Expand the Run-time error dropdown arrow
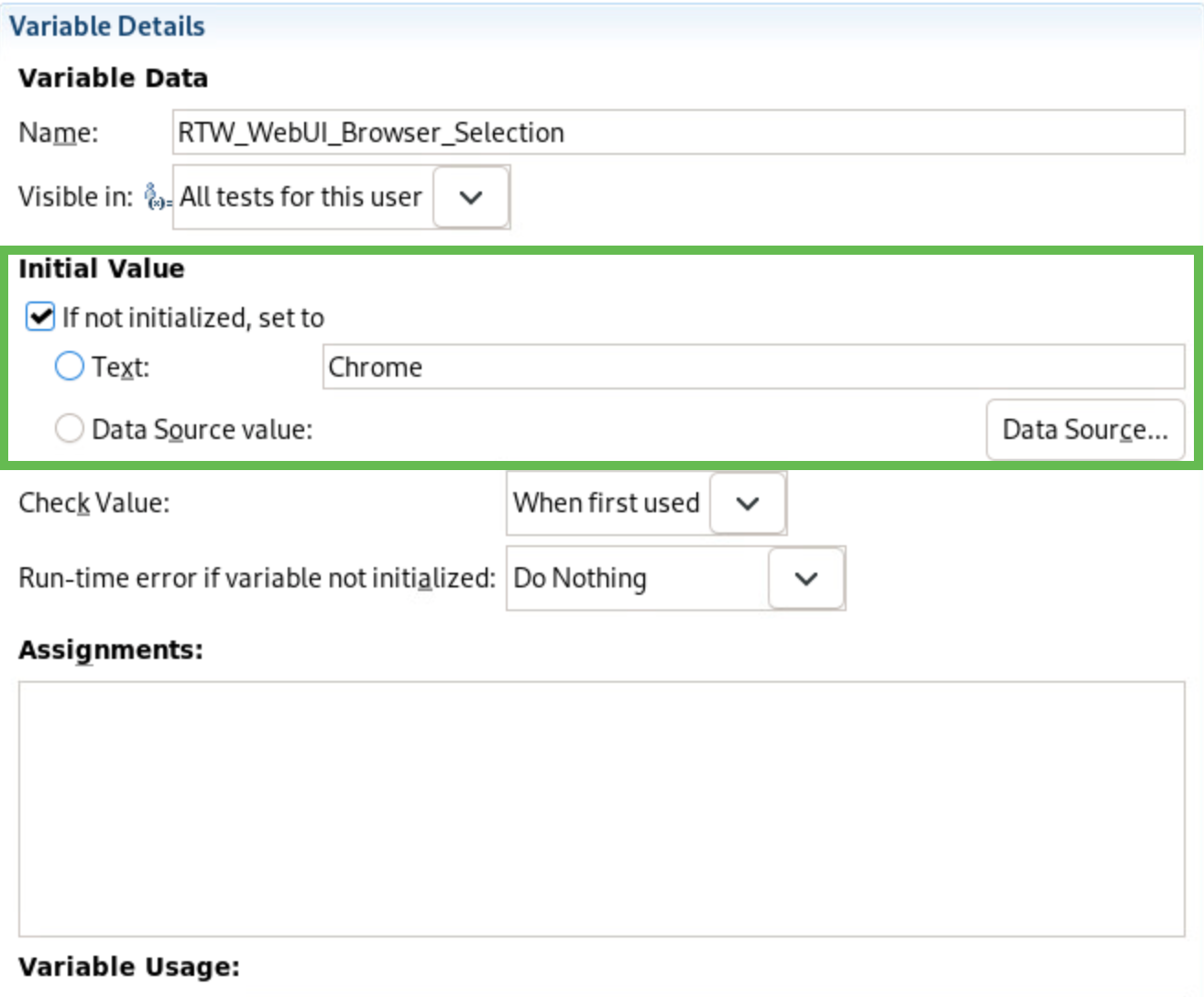The height and width of the screenshot is (997, 1204). coord(805,578)
